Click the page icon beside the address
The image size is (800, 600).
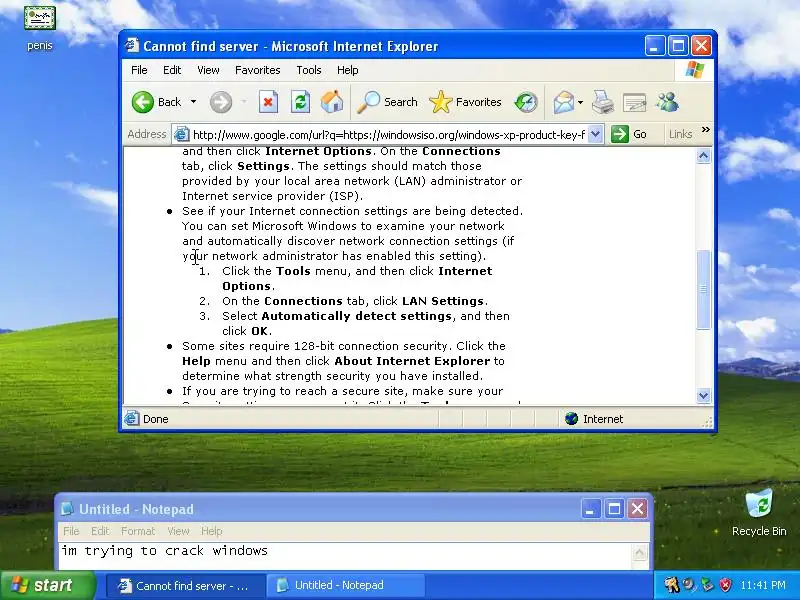click(x=181, y=135)
